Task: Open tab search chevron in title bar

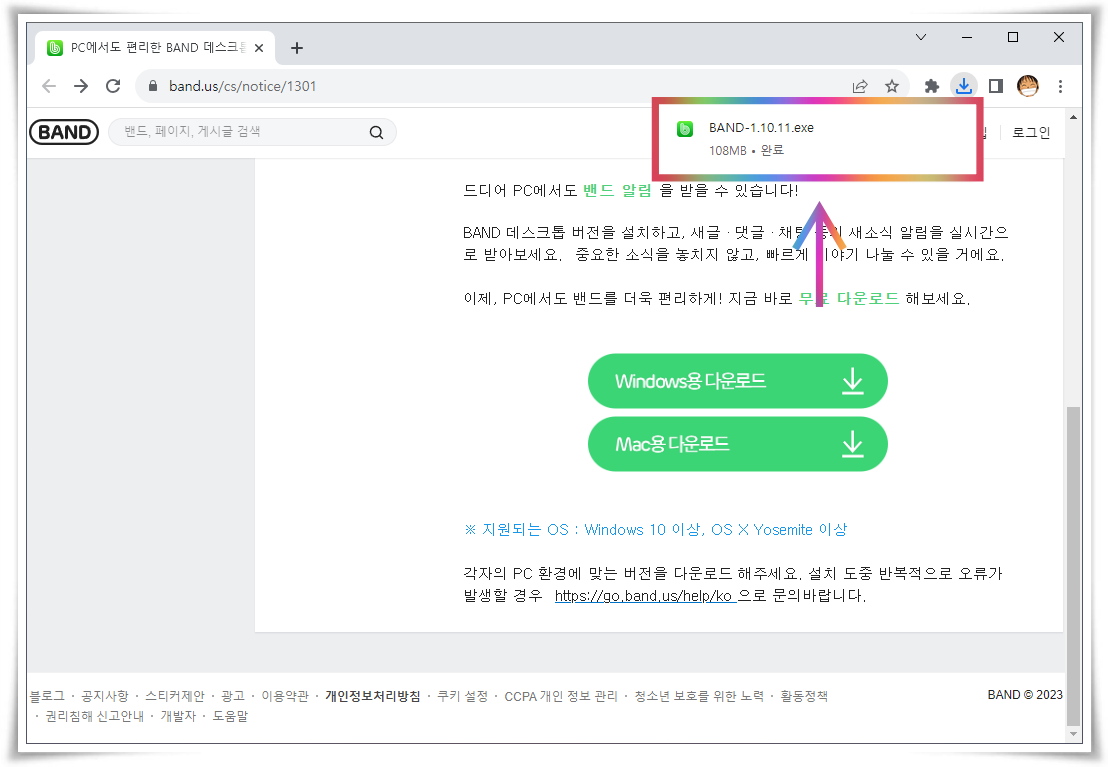Action: [x=921, y=37]
